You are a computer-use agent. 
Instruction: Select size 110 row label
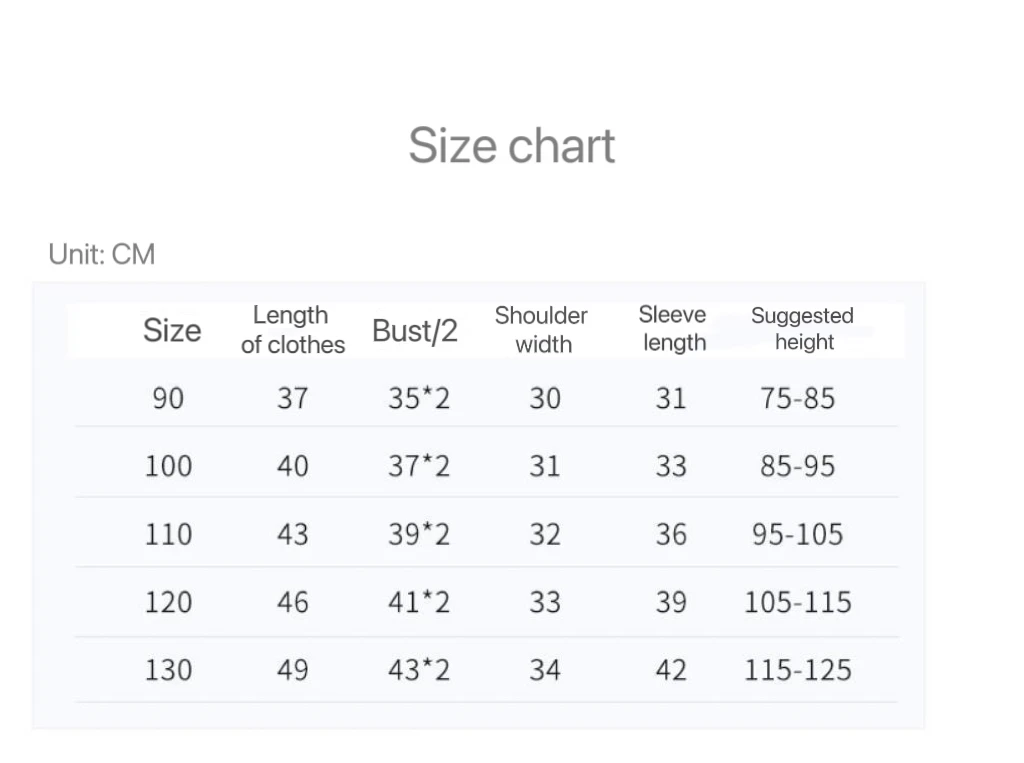click(168, 534)
